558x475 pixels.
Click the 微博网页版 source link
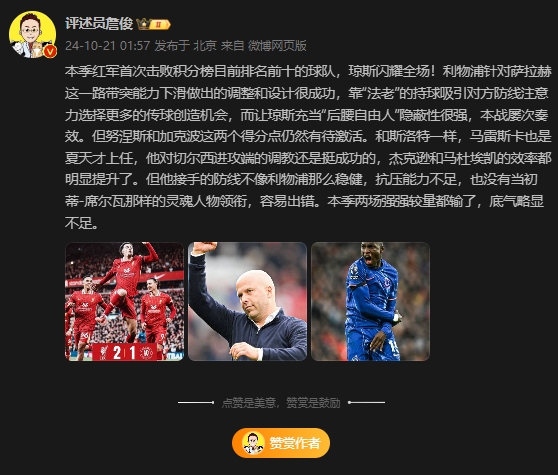pyautogui.click(x=277, y=46)
